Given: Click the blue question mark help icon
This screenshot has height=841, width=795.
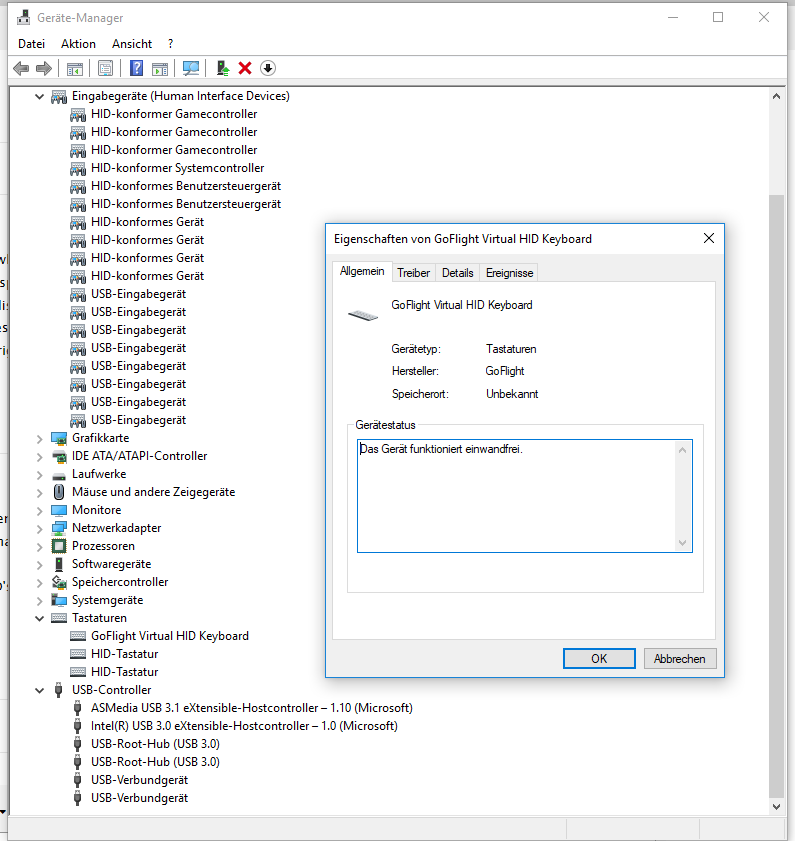Looking at the screenshot, I should (x=137, y=68).
